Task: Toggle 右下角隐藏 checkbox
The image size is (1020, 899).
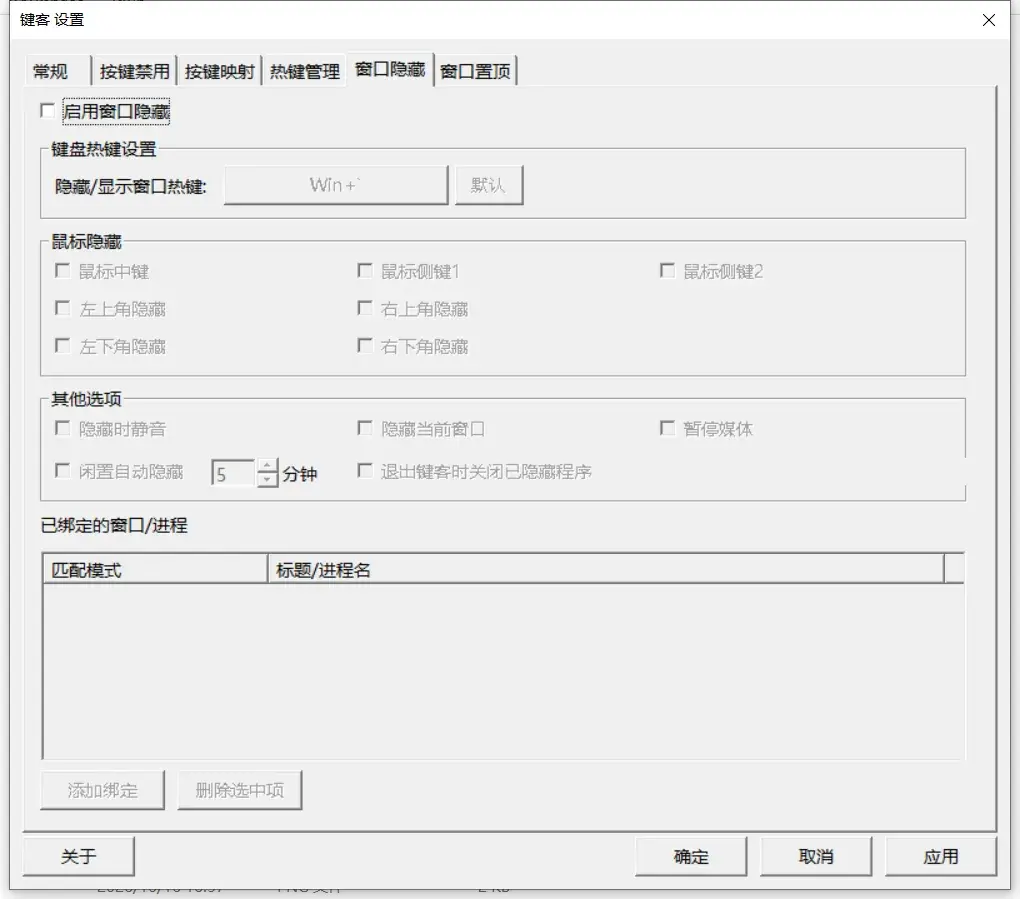Action: pyautogui.click(x=365, y=345)
